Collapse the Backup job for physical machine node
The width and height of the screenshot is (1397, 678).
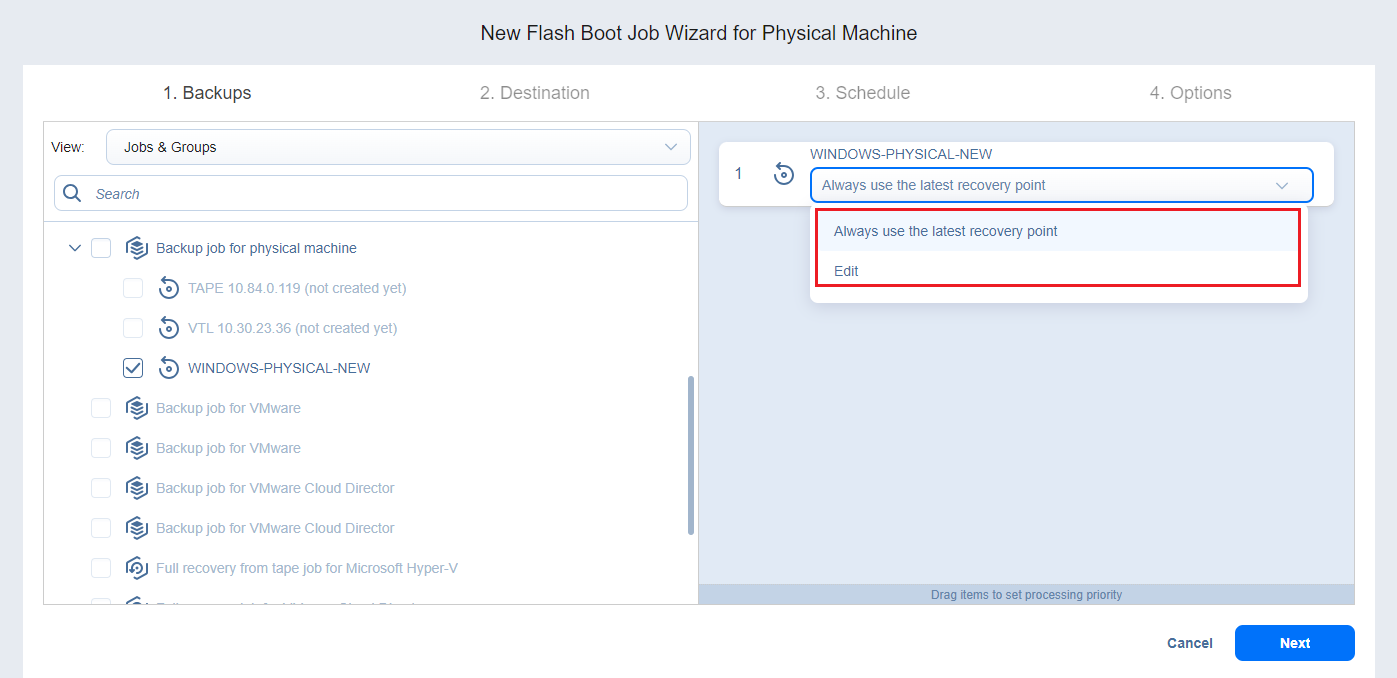[x=74, y=248]
